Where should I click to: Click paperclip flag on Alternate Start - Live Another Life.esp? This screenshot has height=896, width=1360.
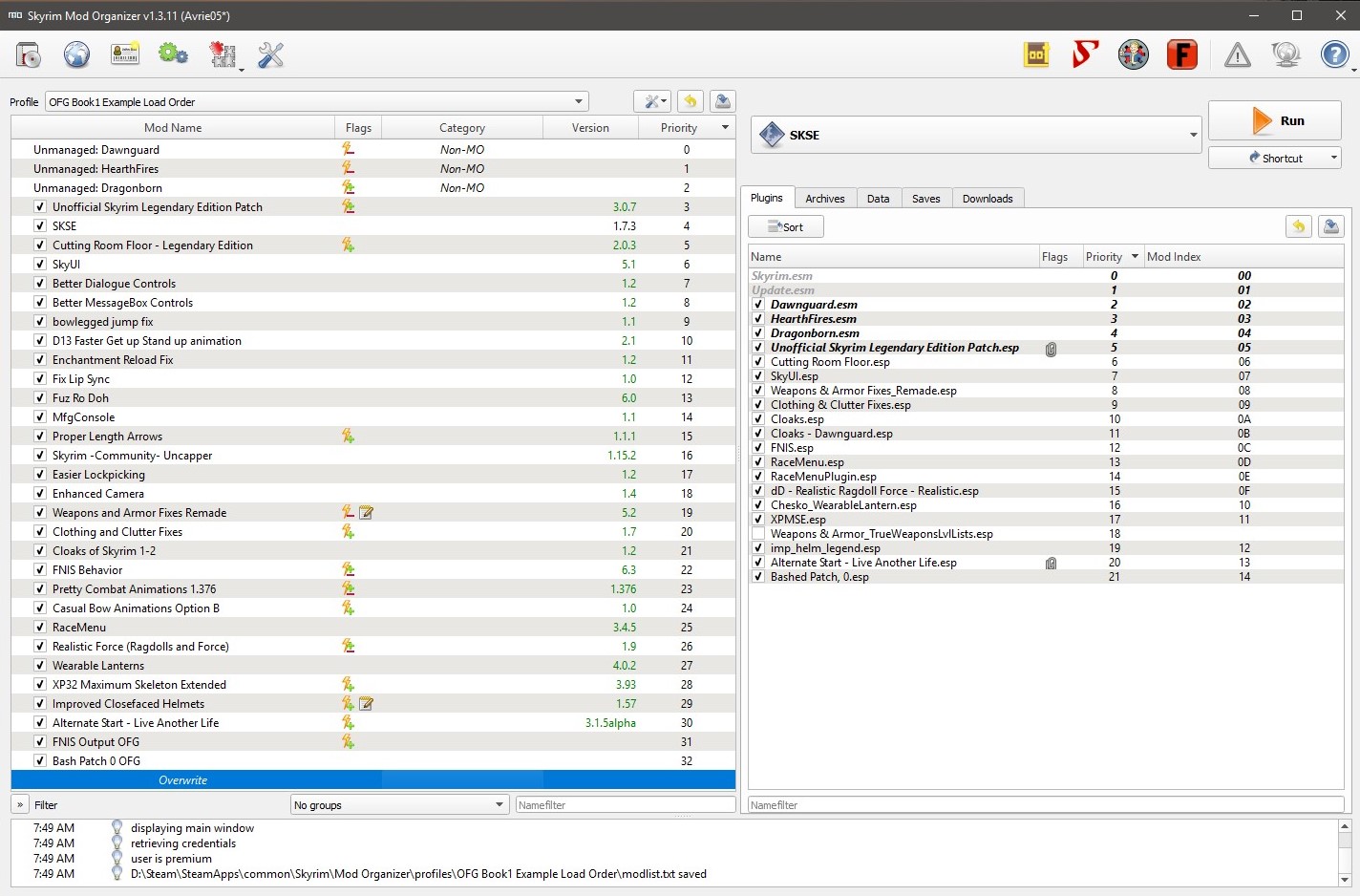(x=1051, y=564)
